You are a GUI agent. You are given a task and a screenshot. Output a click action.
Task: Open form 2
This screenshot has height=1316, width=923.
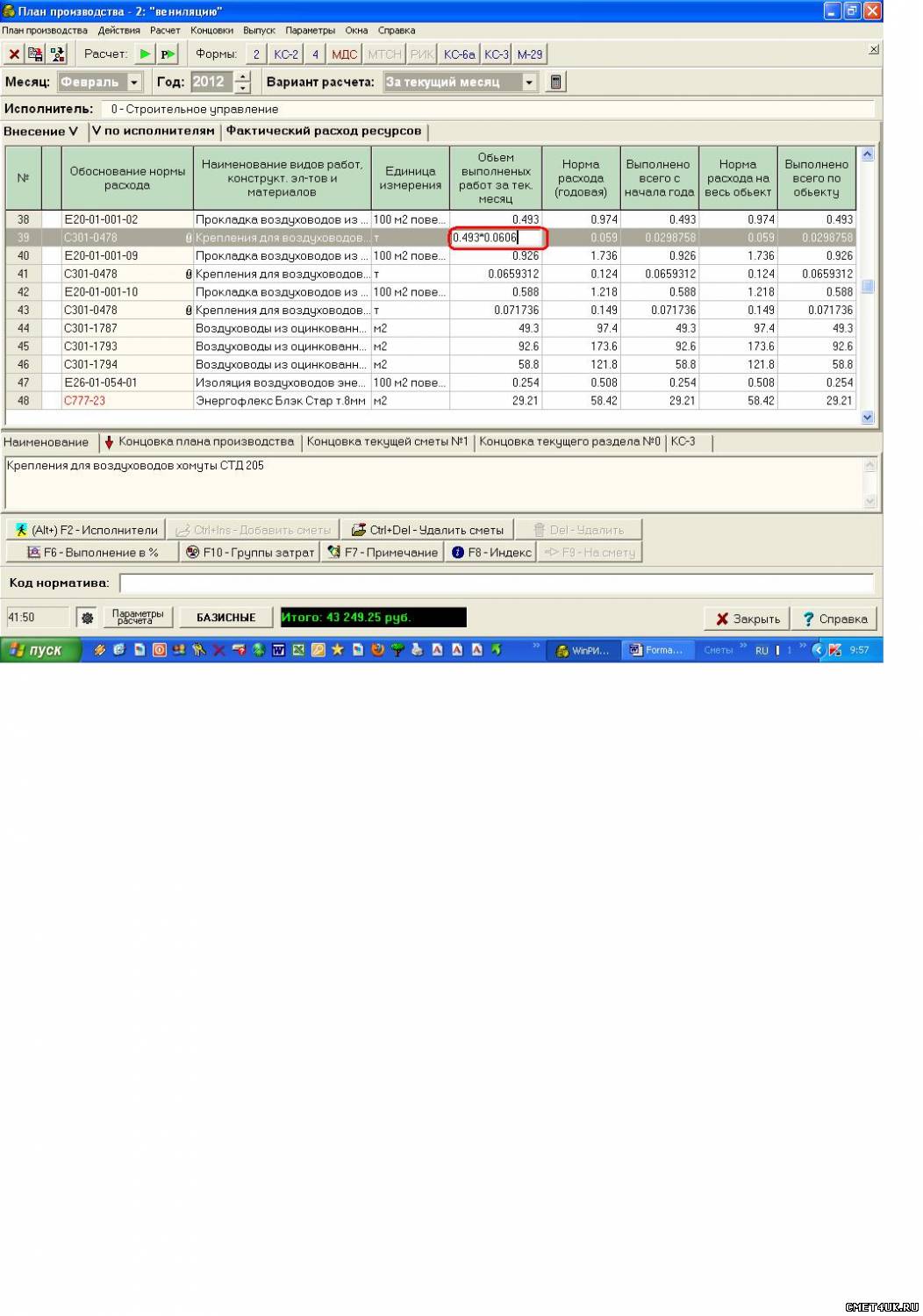coord(256,54)
